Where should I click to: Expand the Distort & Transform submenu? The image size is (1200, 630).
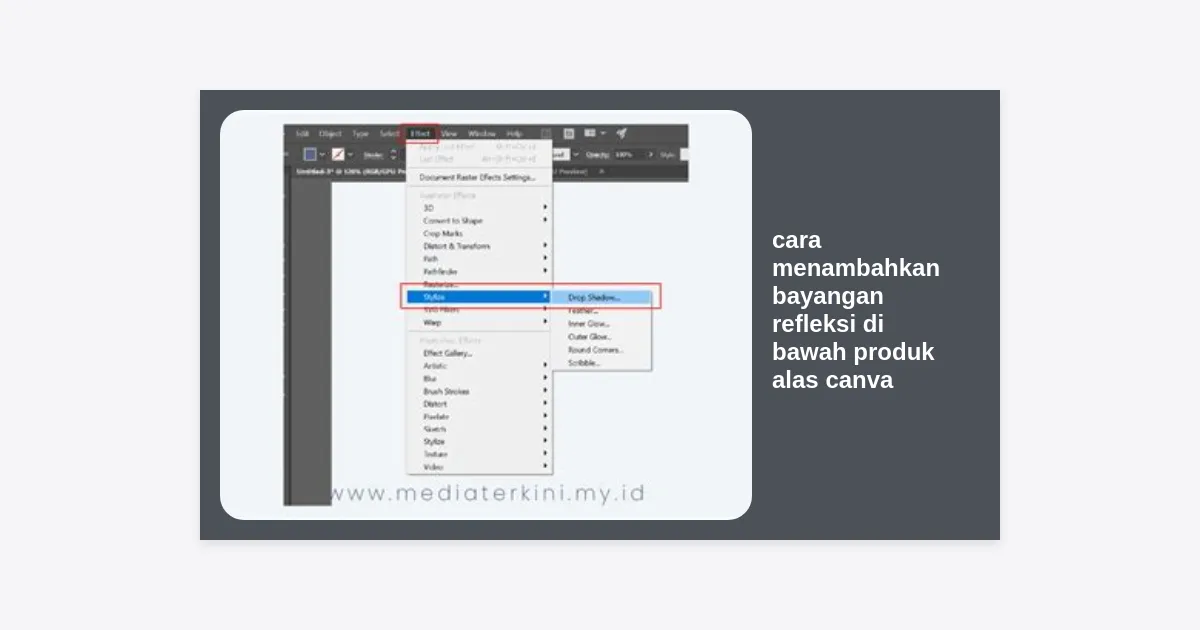tap(457, 246)
